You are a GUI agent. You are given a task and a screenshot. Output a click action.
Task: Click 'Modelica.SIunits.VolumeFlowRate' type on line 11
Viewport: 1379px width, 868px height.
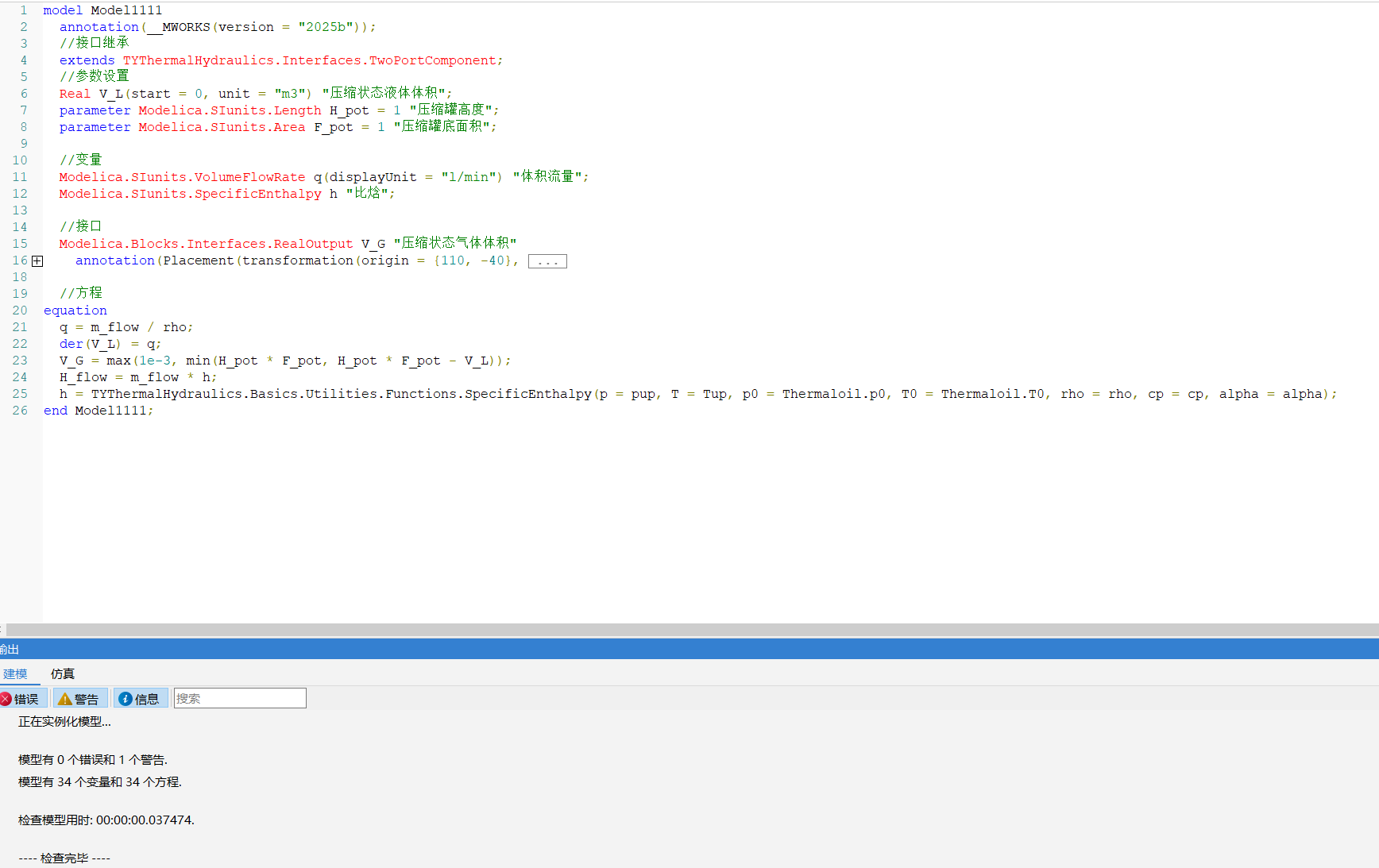[x=182, y=177]
